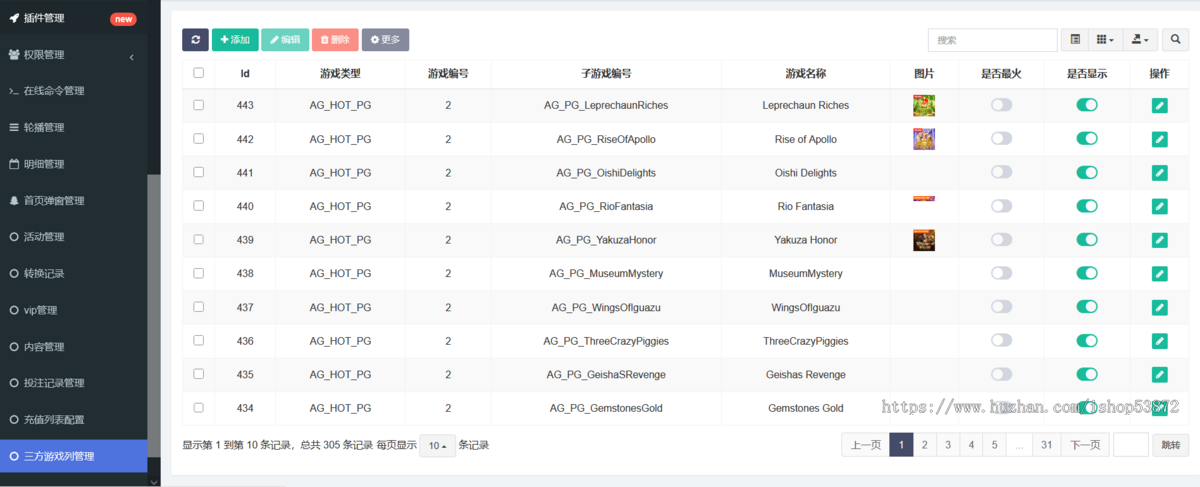Check the row 437 checkbox
Screen dimensions: 1200x487
point(198,307)
